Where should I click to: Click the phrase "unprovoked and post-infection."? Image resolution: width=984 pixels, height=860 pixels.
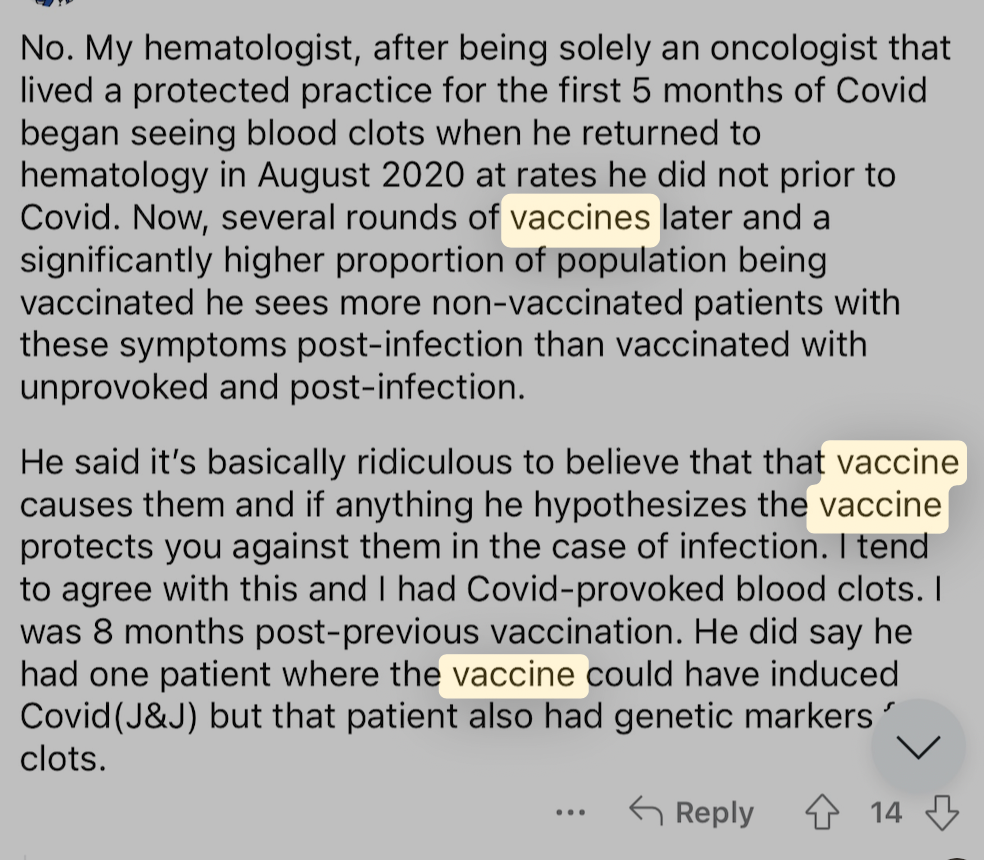pyautogui.click(x=272, y=388)
